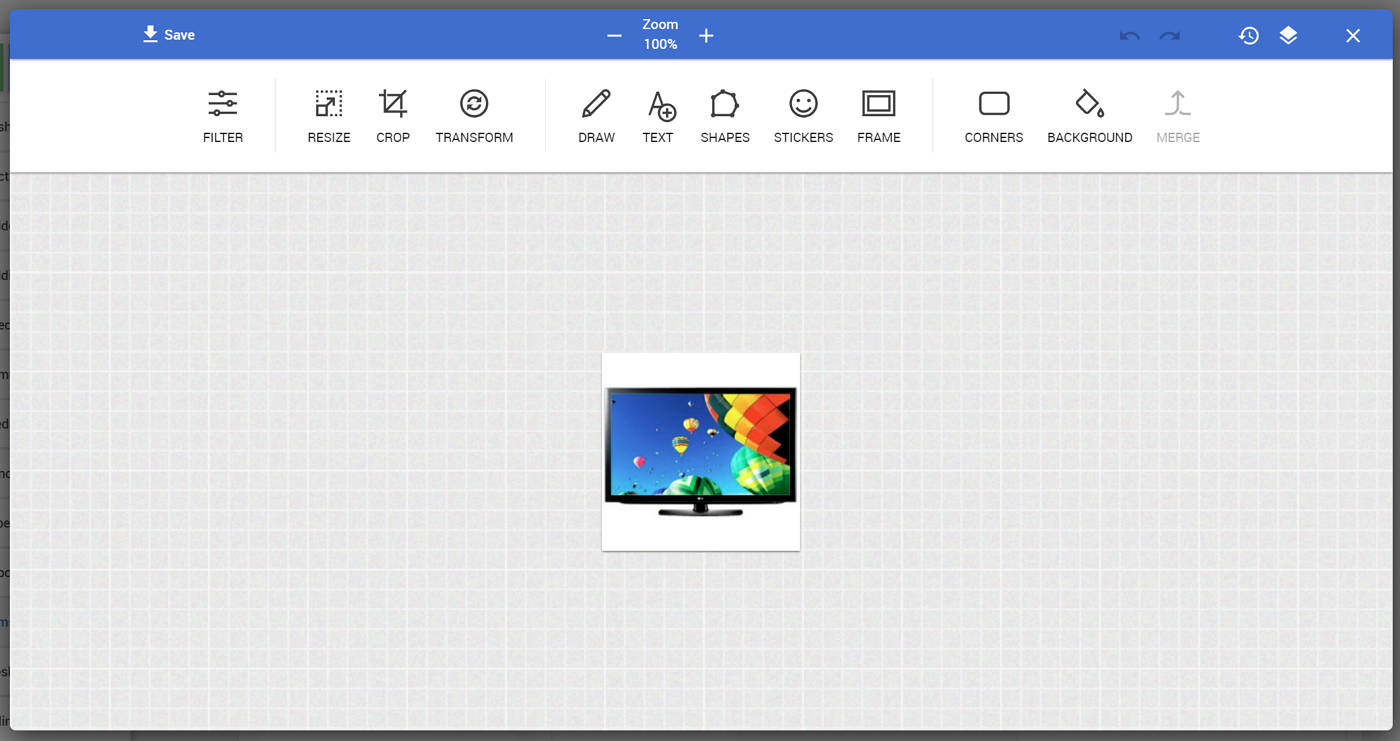Select the Draw pencil tool
The image size is (1400, 741).
tap(596, 116)
